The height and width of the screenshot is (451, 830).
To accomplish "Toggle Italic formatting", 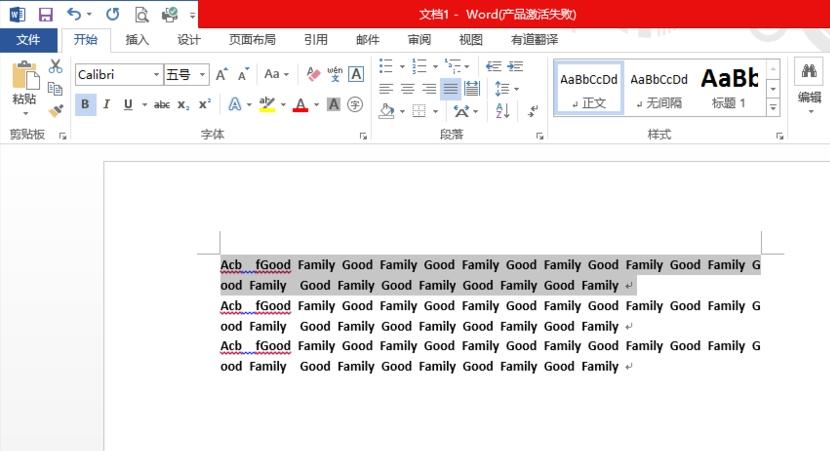I will (106, 104).
